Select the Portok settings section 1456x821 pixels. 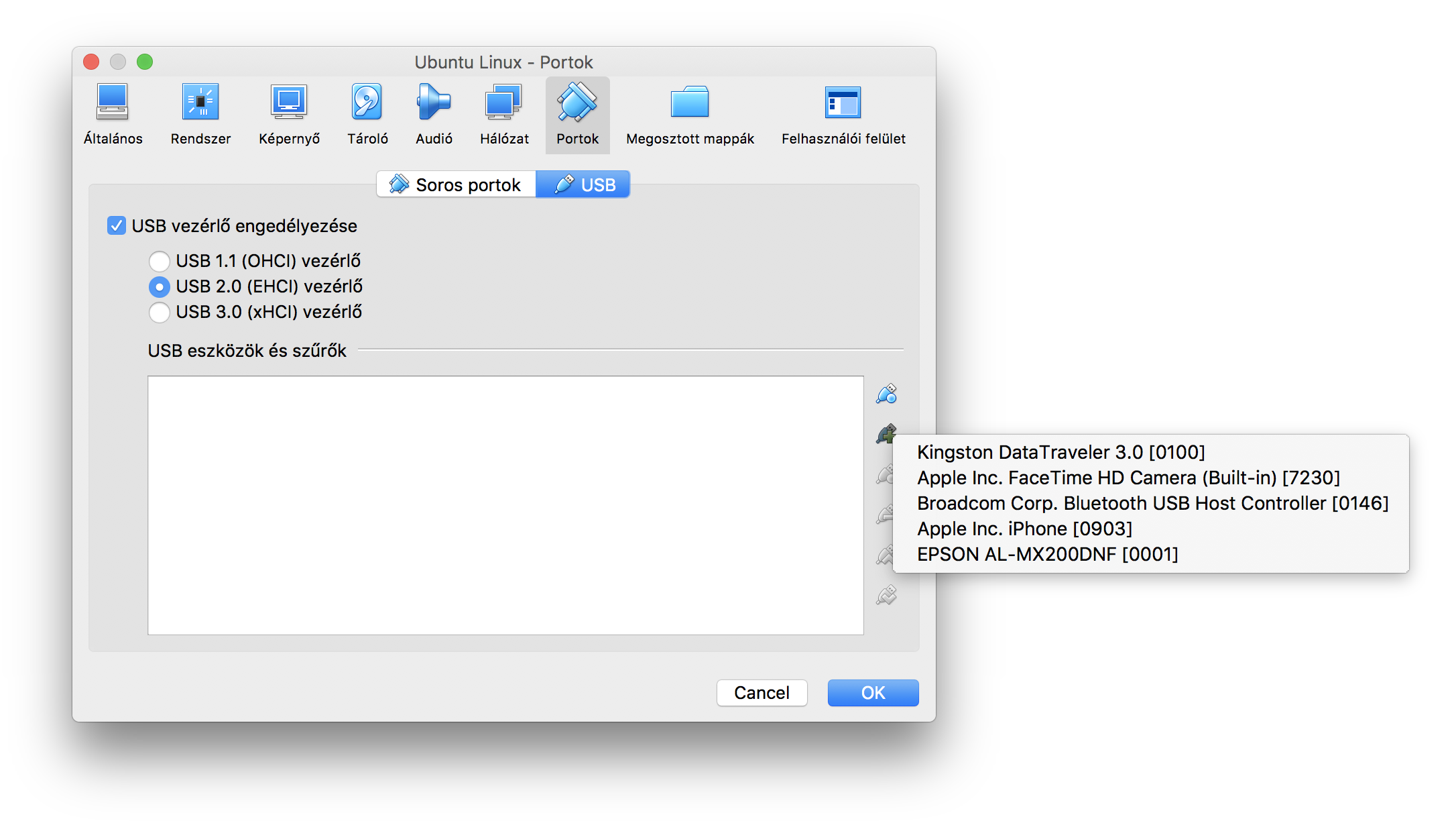coord(577,115)
